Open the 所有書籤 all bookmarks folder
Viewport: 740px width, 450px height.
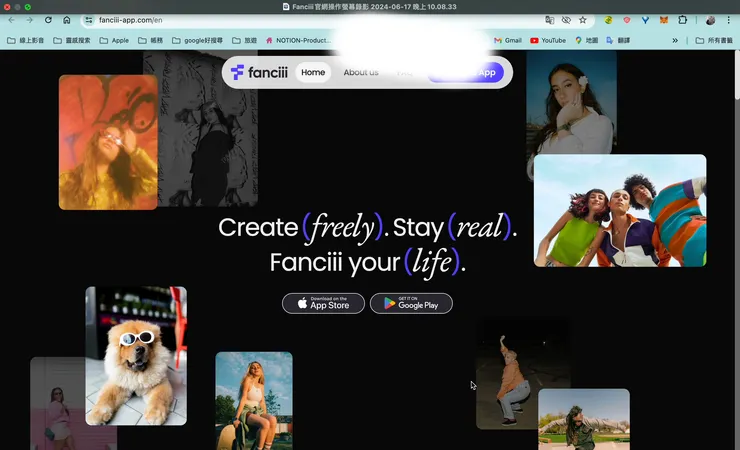click(x=714, y=41)
